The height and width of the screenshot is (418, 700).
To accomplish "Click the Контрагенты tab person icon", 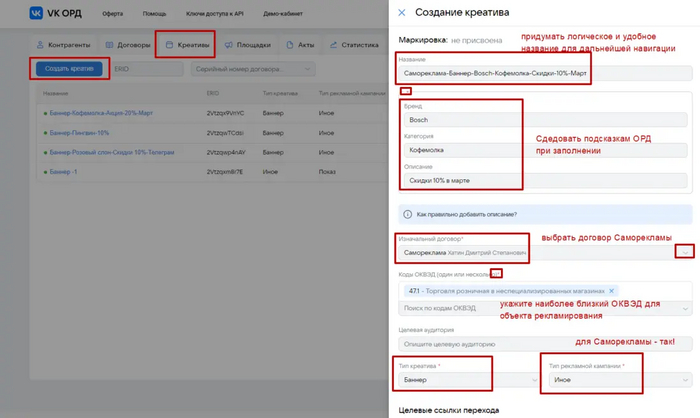I will click(x=40, y=45).
